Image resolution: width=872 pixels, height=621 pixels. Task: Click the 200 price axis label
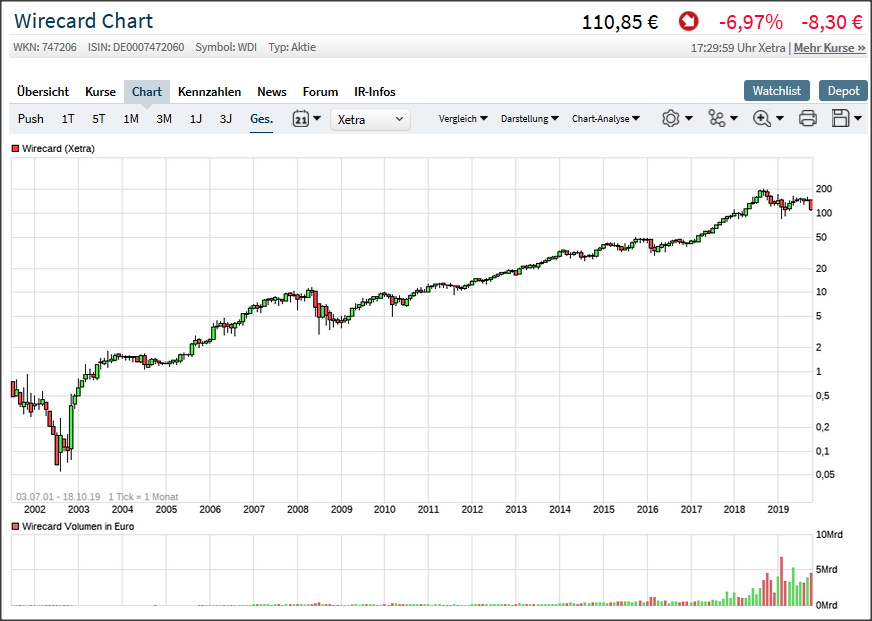824,189
